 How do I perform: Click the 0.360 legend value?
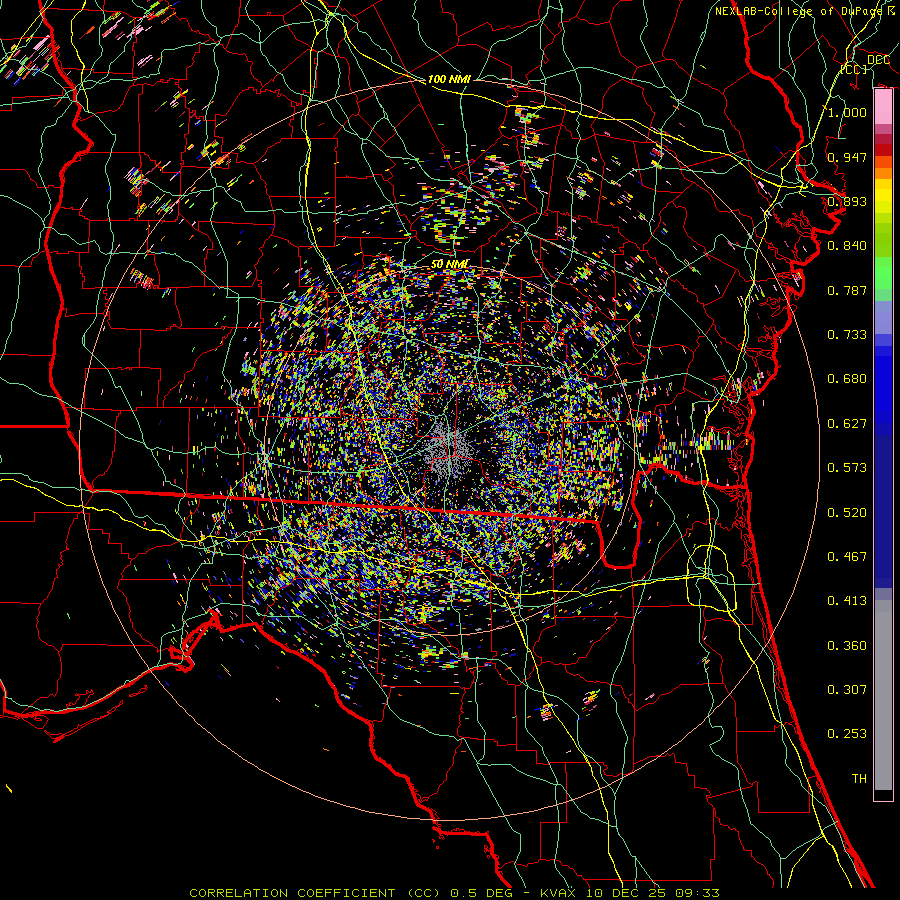(847, 646)
